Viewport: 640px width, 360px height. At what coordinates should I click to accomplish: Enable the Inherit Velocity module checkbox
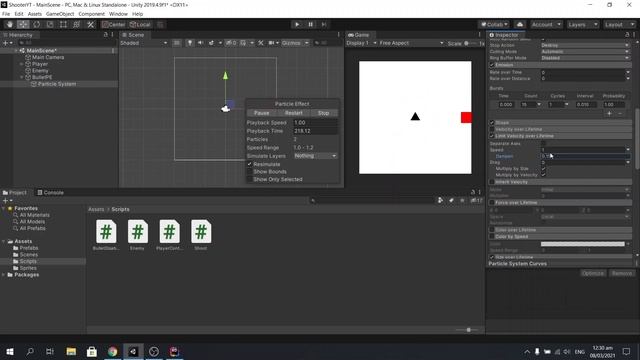492,182
